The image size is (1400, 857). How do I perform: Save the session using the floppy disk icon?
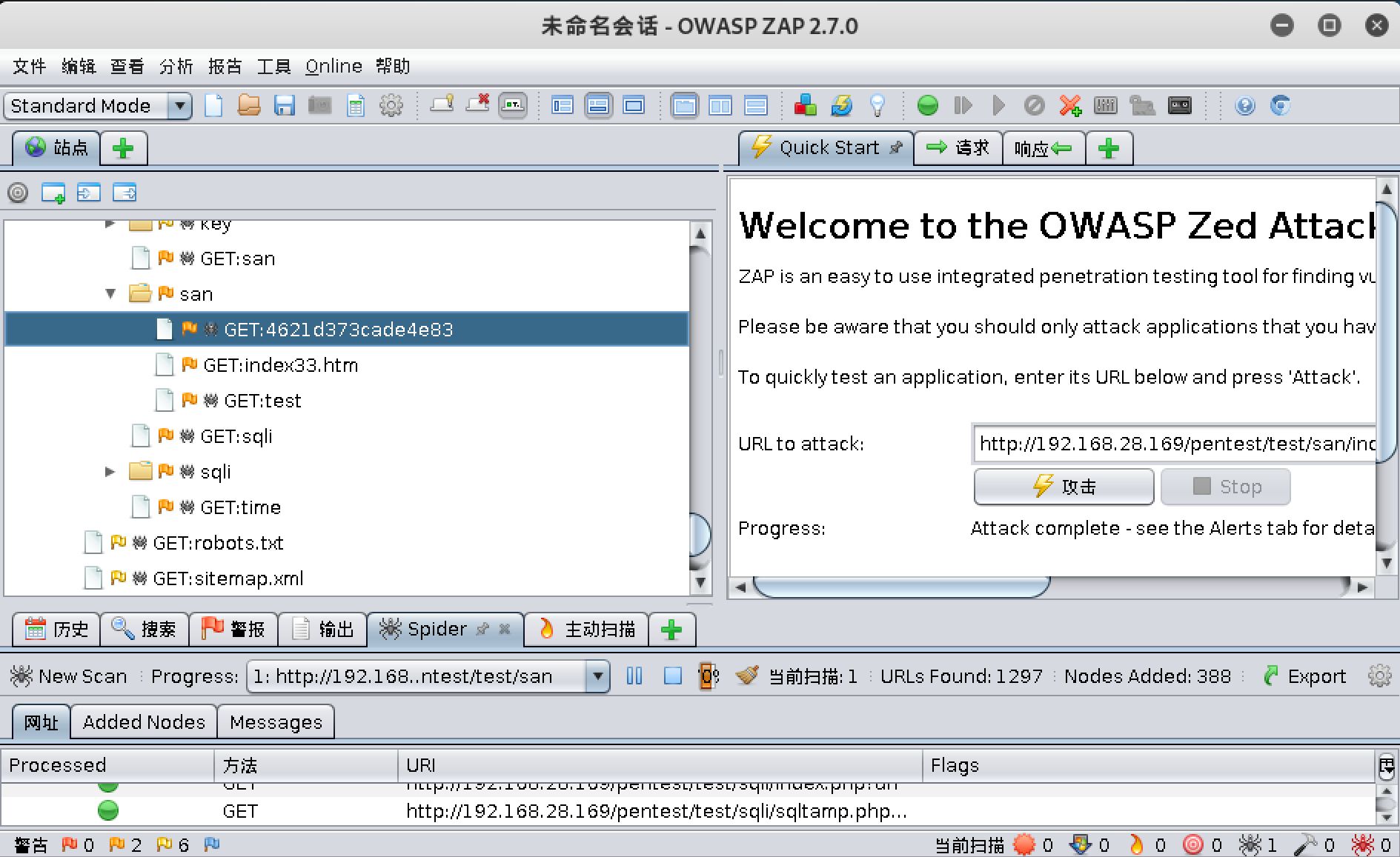(x=284, y=105)
